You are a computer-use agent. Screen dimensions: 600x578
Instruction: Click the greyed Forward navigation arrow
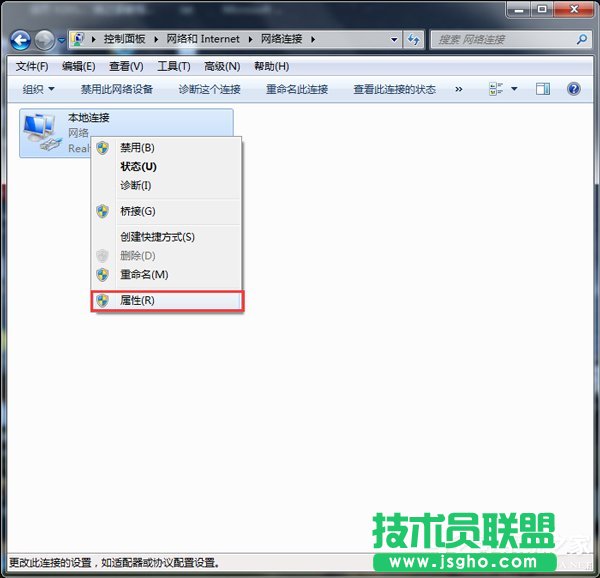coord(44,40)
